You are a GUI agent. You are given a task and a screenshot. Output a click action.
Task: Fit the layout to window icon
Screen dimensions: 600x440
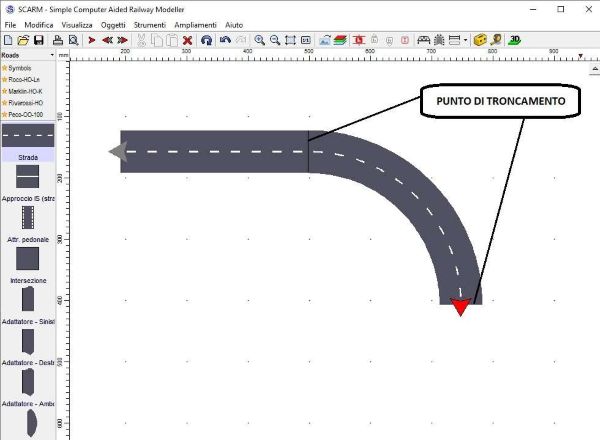click(290, 40)
